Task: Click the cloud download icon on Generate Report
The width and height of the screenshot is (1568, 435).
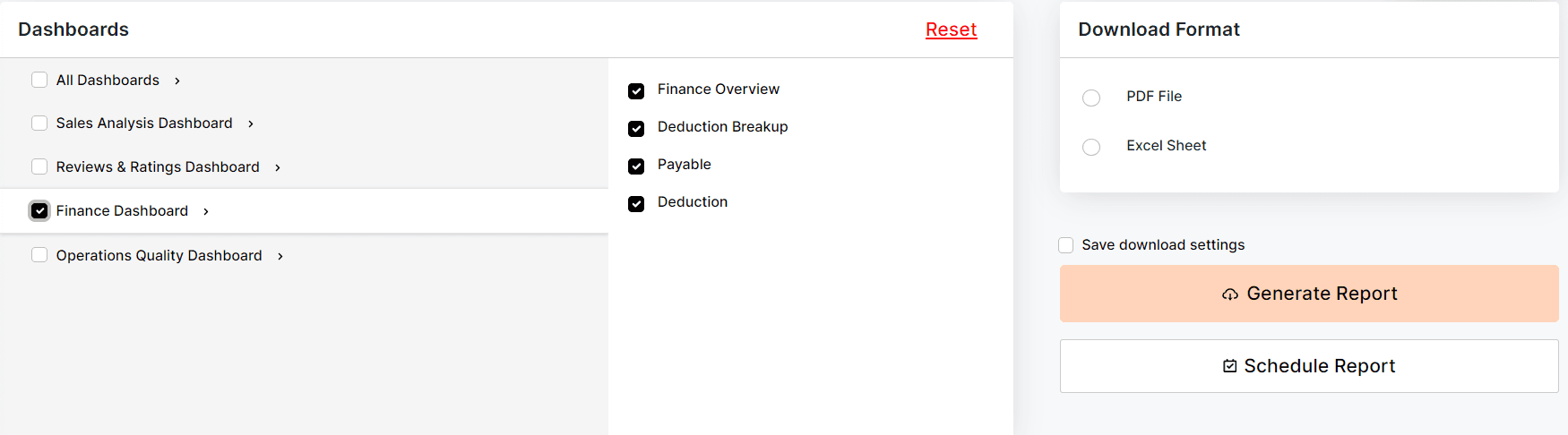Action: click(x=1230, y=294)
